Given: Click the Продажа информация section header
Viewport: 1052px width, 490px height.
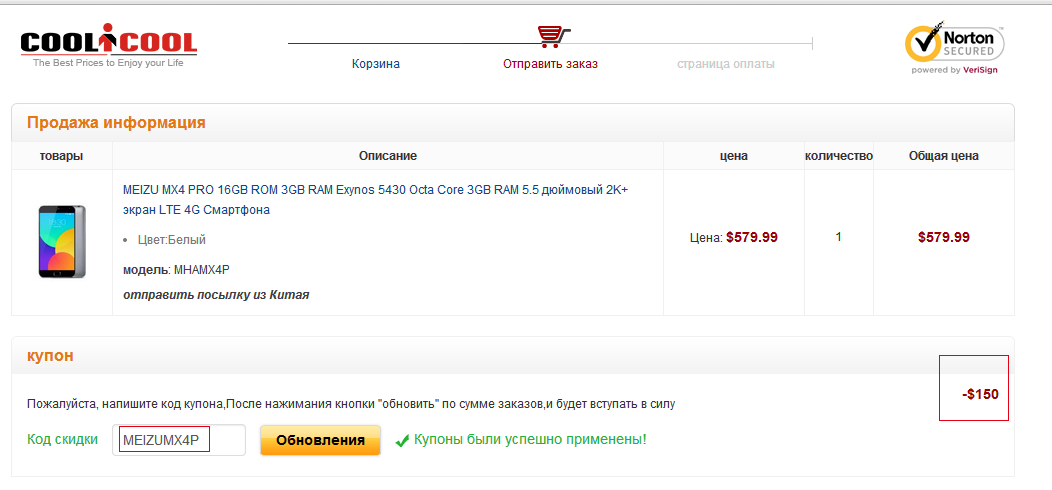Looking at the screenshot, I should tap(116, 123).
